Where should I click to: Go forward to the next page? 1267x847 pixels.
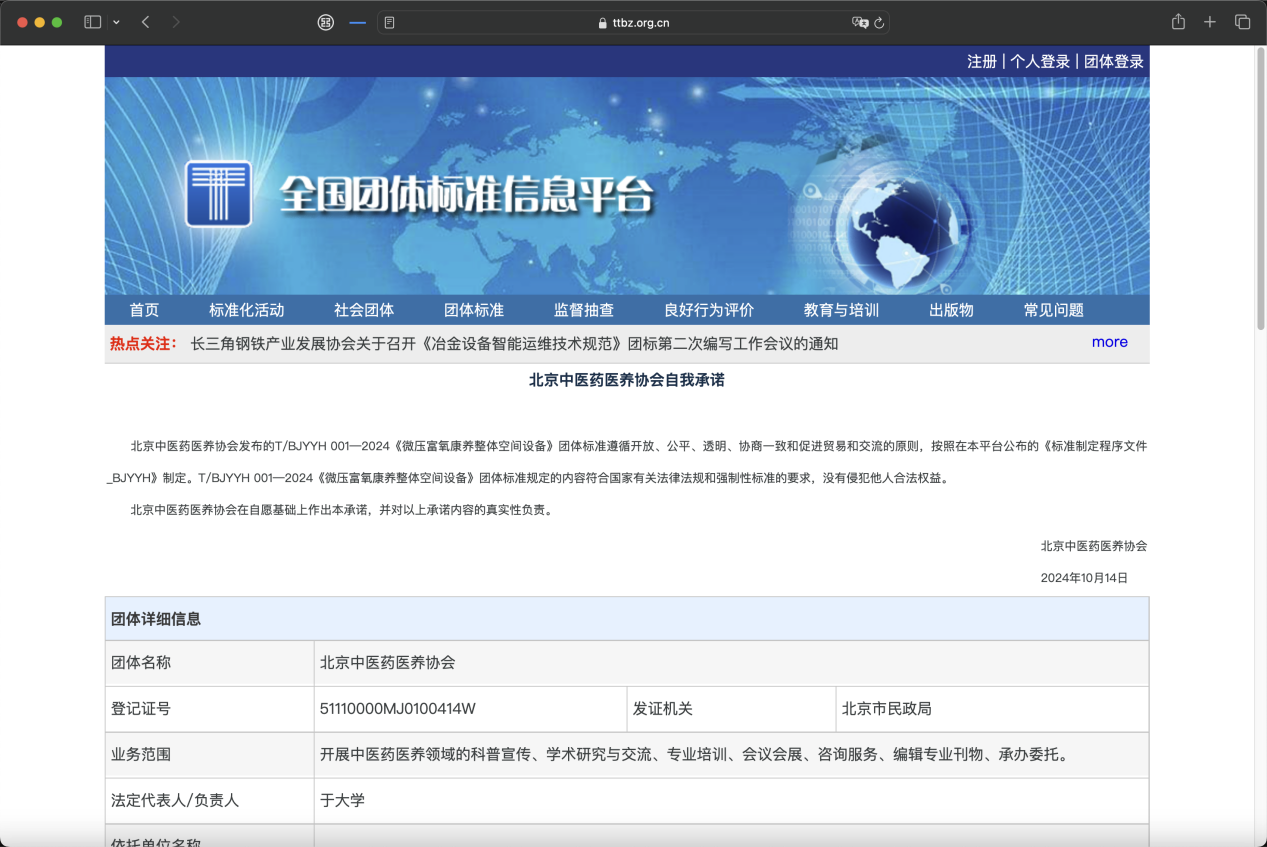coord(176,22)
